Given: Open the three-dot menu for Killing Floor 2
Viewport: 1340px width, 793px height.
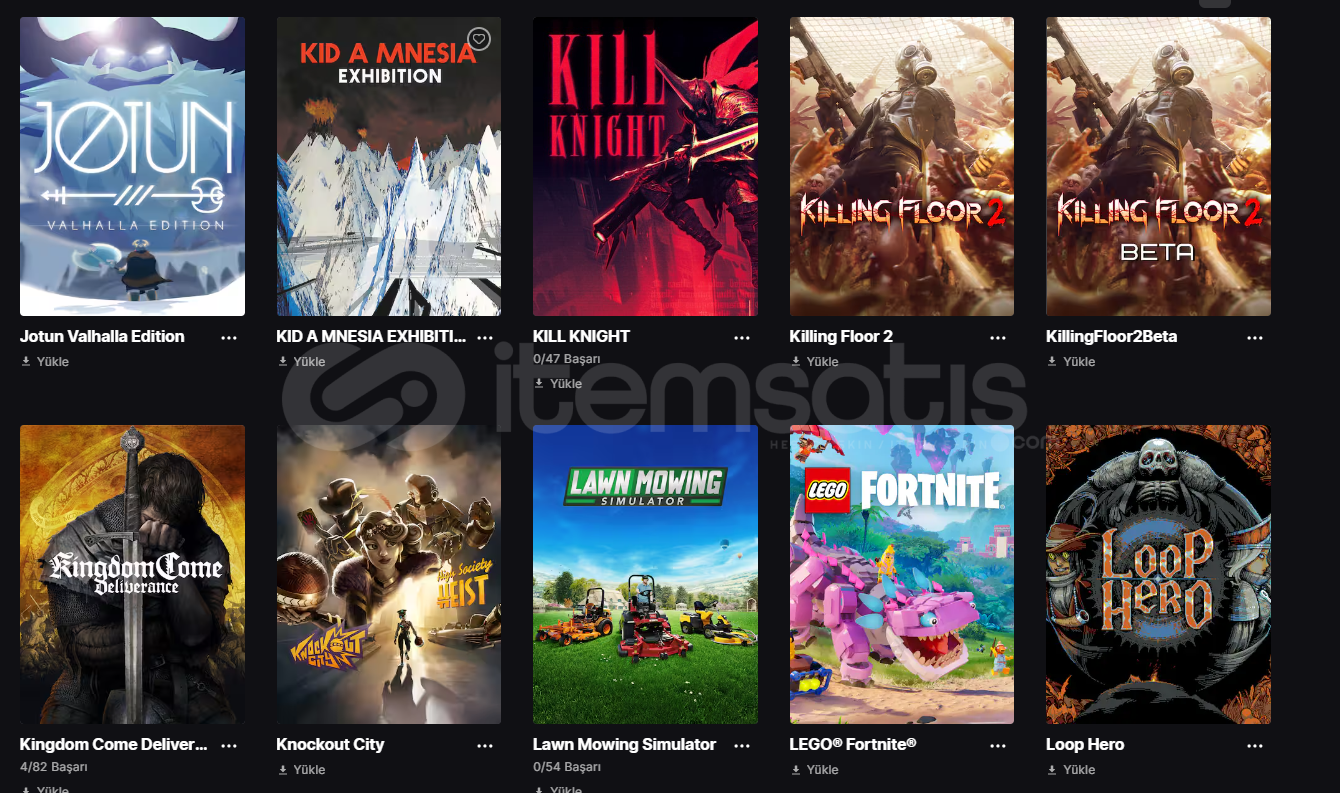Looking at the screenshot, I should coord(998,338).
